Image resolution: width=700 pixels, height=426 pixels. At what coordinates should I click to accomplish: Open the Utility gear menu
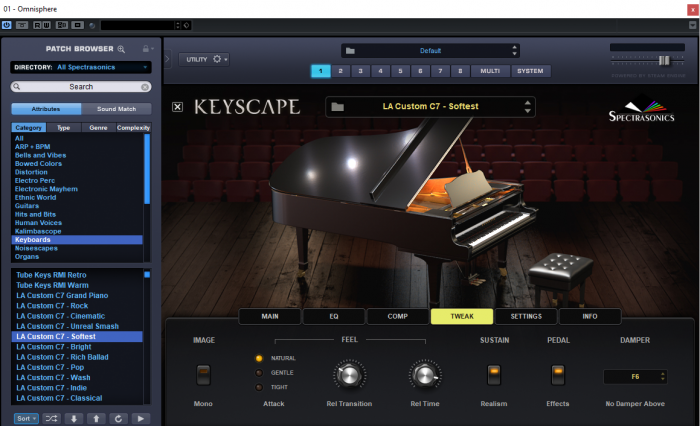204,59
